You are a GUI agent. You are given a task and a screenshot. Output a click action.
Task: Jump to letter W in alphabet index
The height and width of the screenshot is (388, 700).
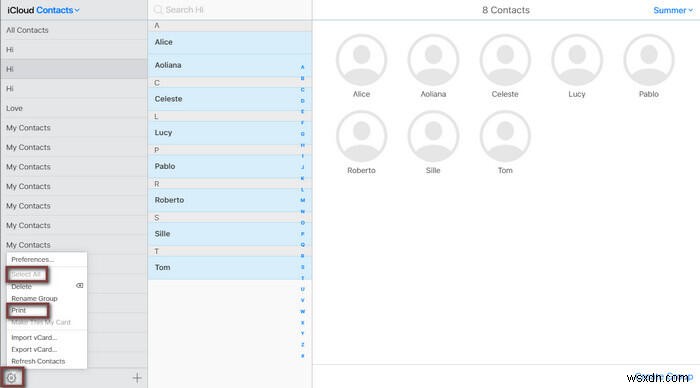[303, 312]
